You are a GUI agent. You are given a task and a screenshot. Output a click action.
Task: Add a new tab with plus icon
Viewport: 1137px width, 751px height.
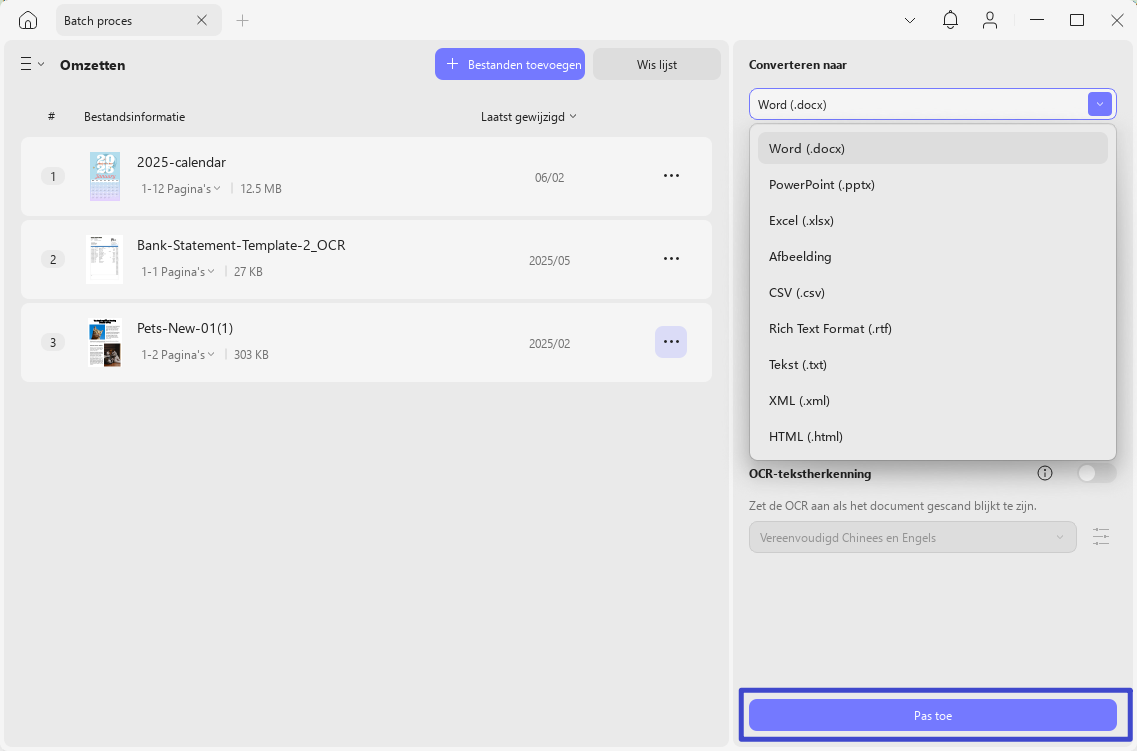(x=242, y=20)
